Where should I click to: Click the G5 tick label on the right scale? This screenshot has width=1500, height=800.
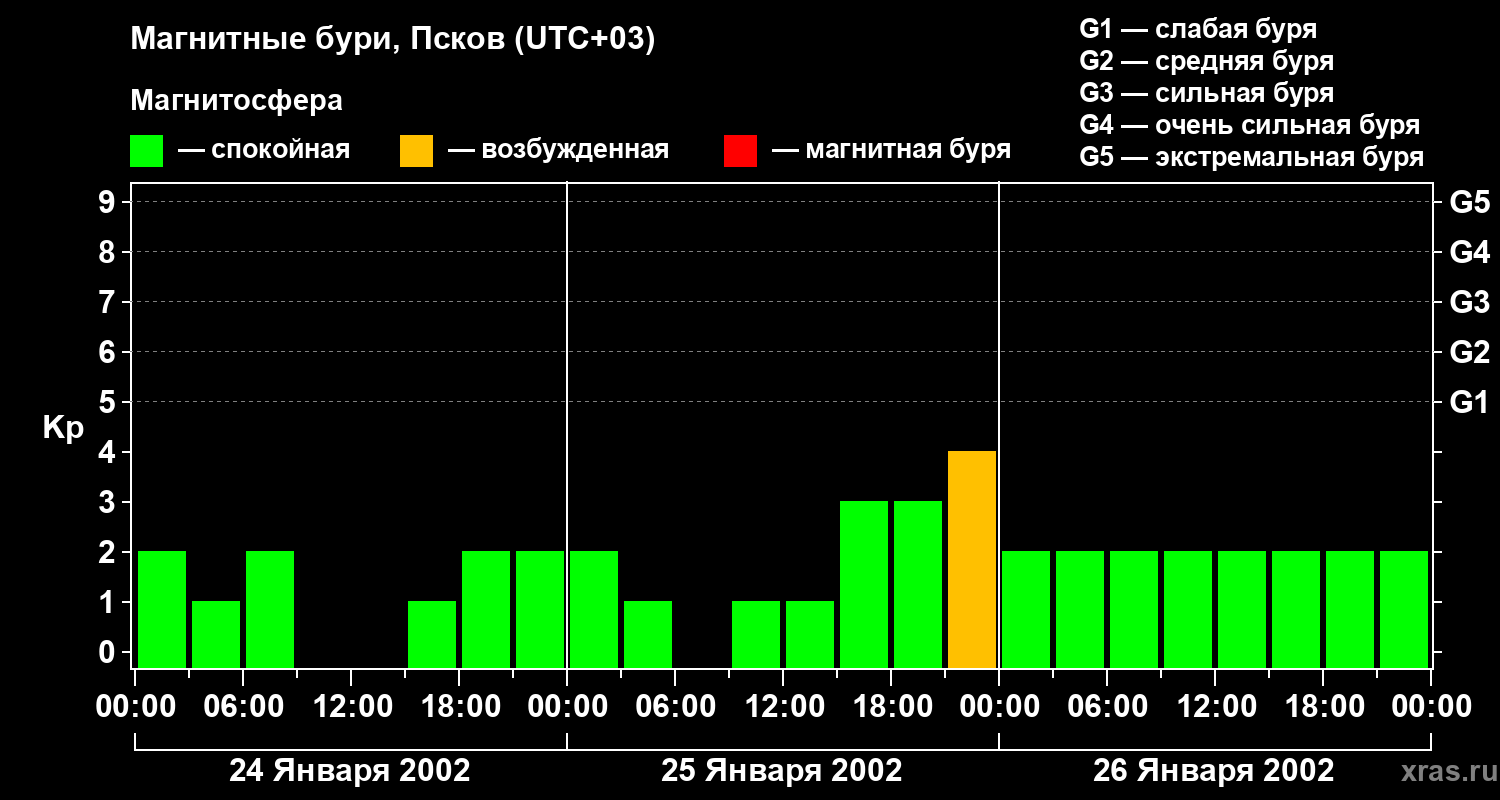coord(1469,202)
